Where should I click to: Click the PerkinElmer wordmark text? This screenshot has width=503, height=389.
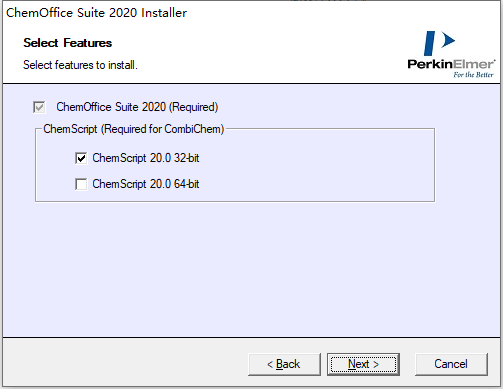[x=451, y=64]
